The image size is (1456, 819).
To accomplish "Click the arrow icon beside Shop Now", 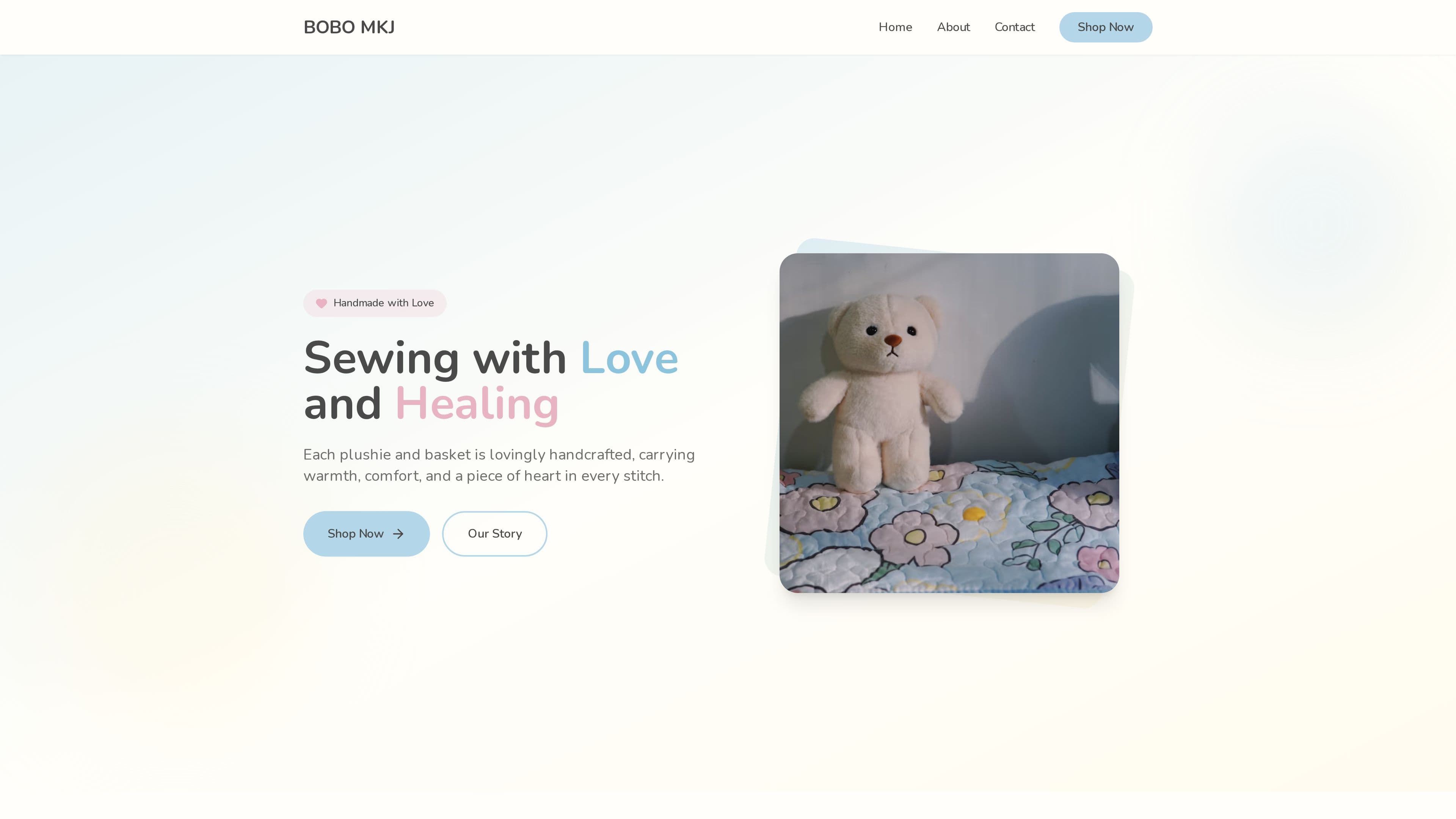I will (x=399, y=534).
